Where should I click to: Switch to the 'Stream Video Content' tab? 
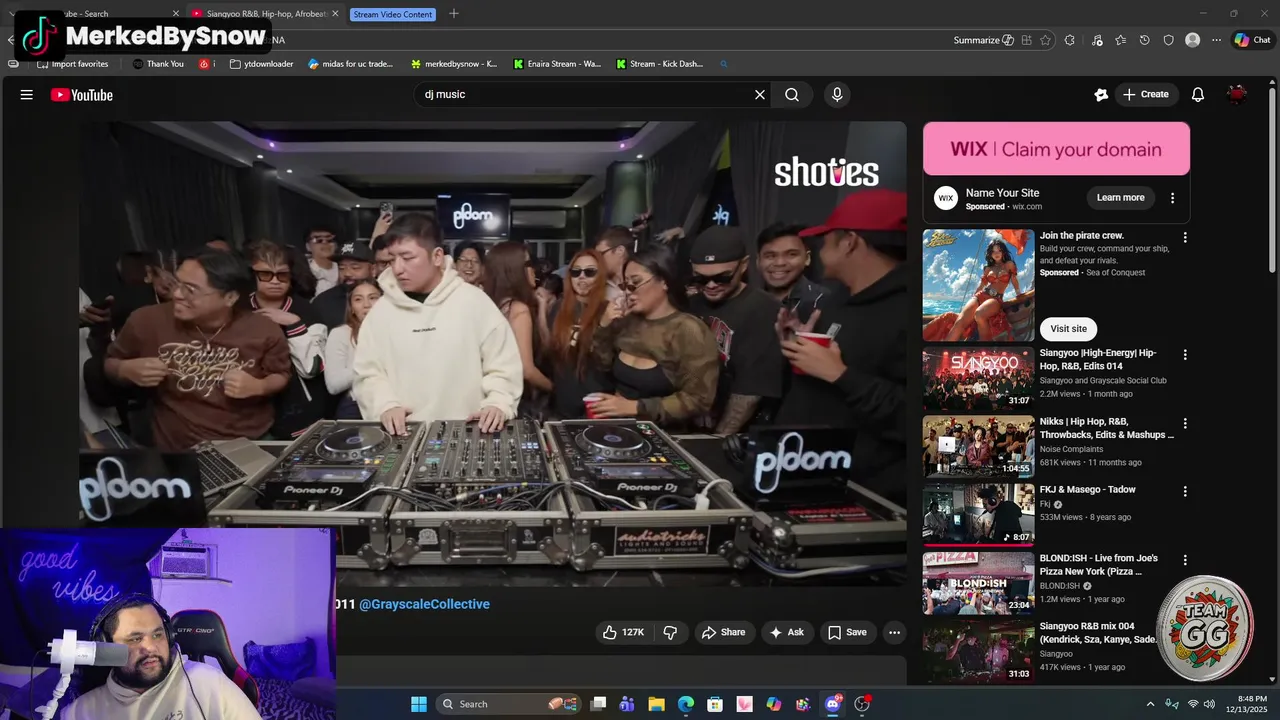pyautogui.click(x=393, y=14)
